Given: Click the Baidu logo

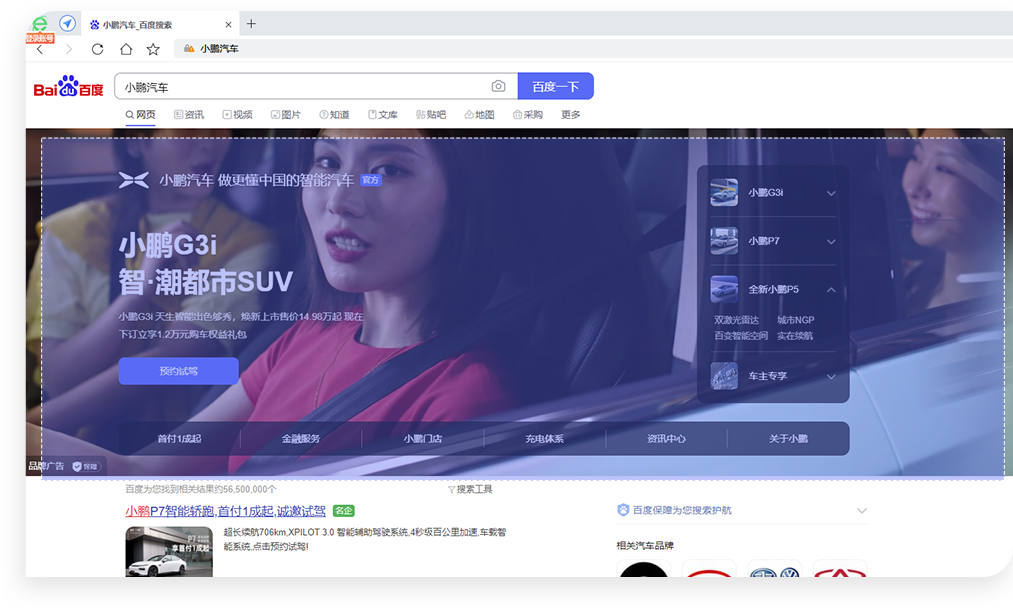Looking at the screenshot, I should pos(68,88).
